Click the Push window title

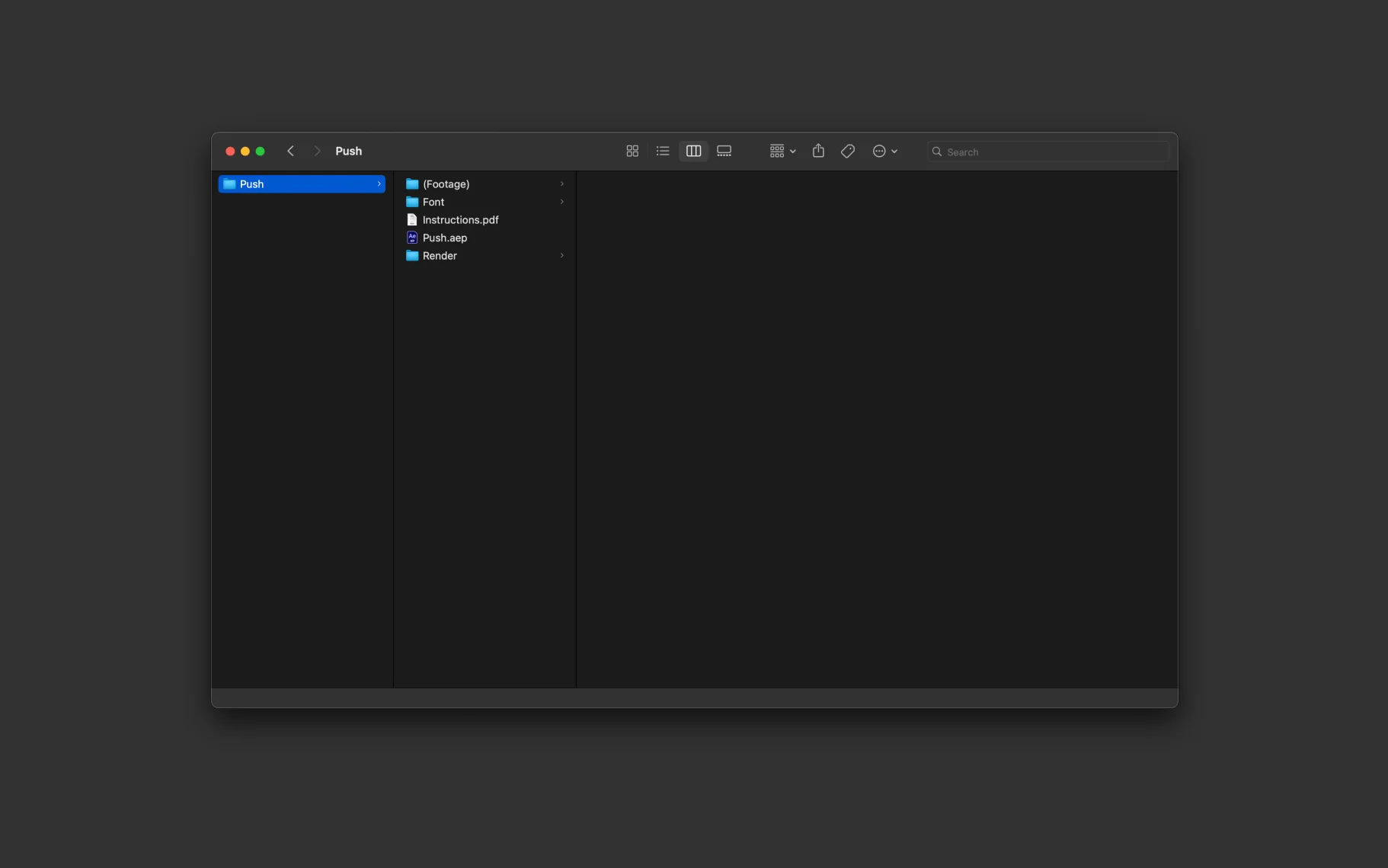coord(348,151)
